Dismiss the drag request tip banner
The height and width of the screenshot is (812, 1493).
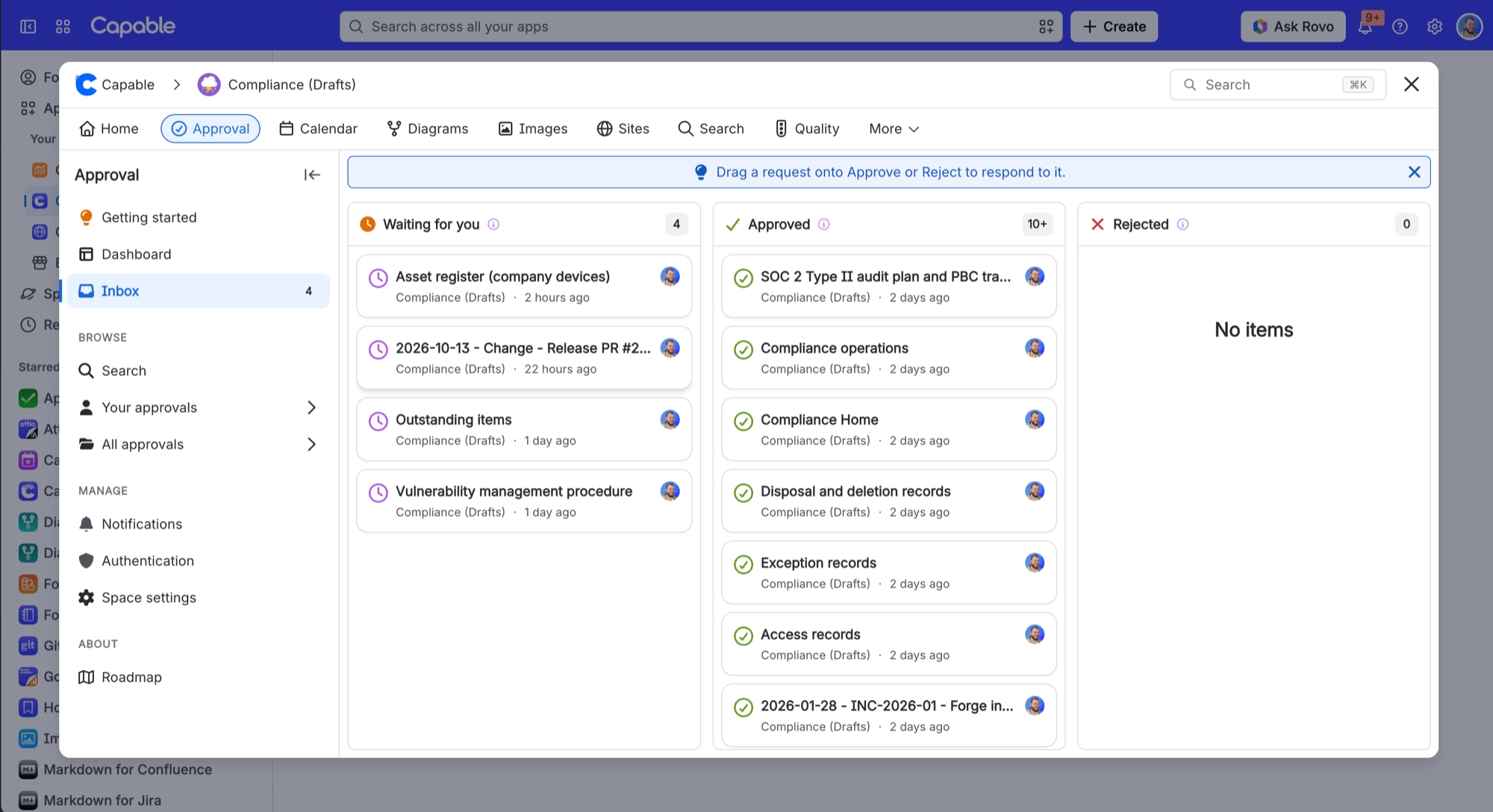coord(1414,172)
